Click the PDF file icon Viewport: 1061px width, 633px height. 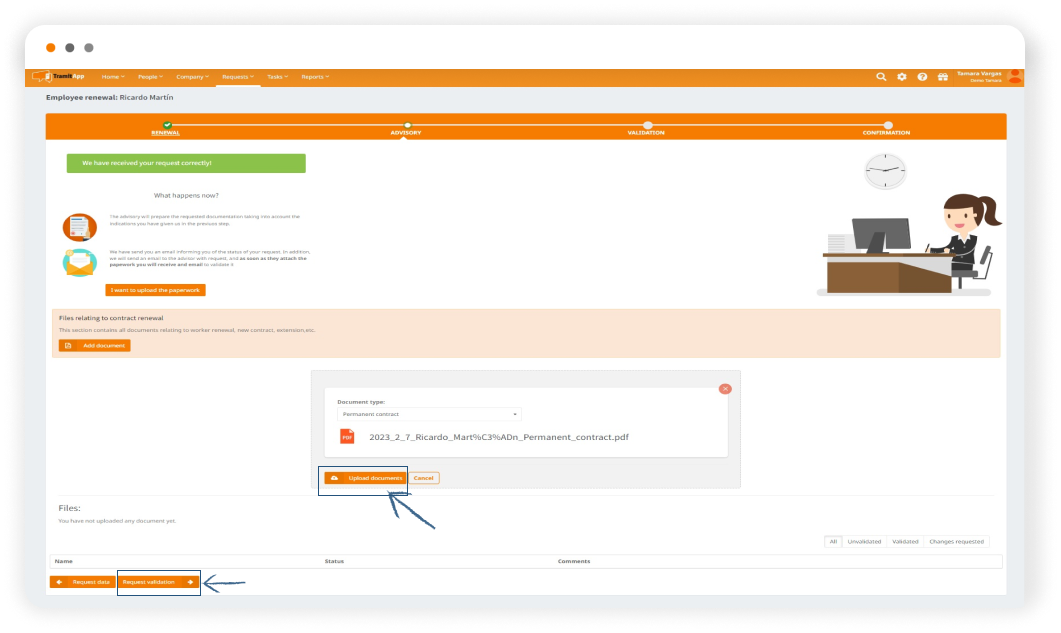pyautogui.click(x=347, y=437)
